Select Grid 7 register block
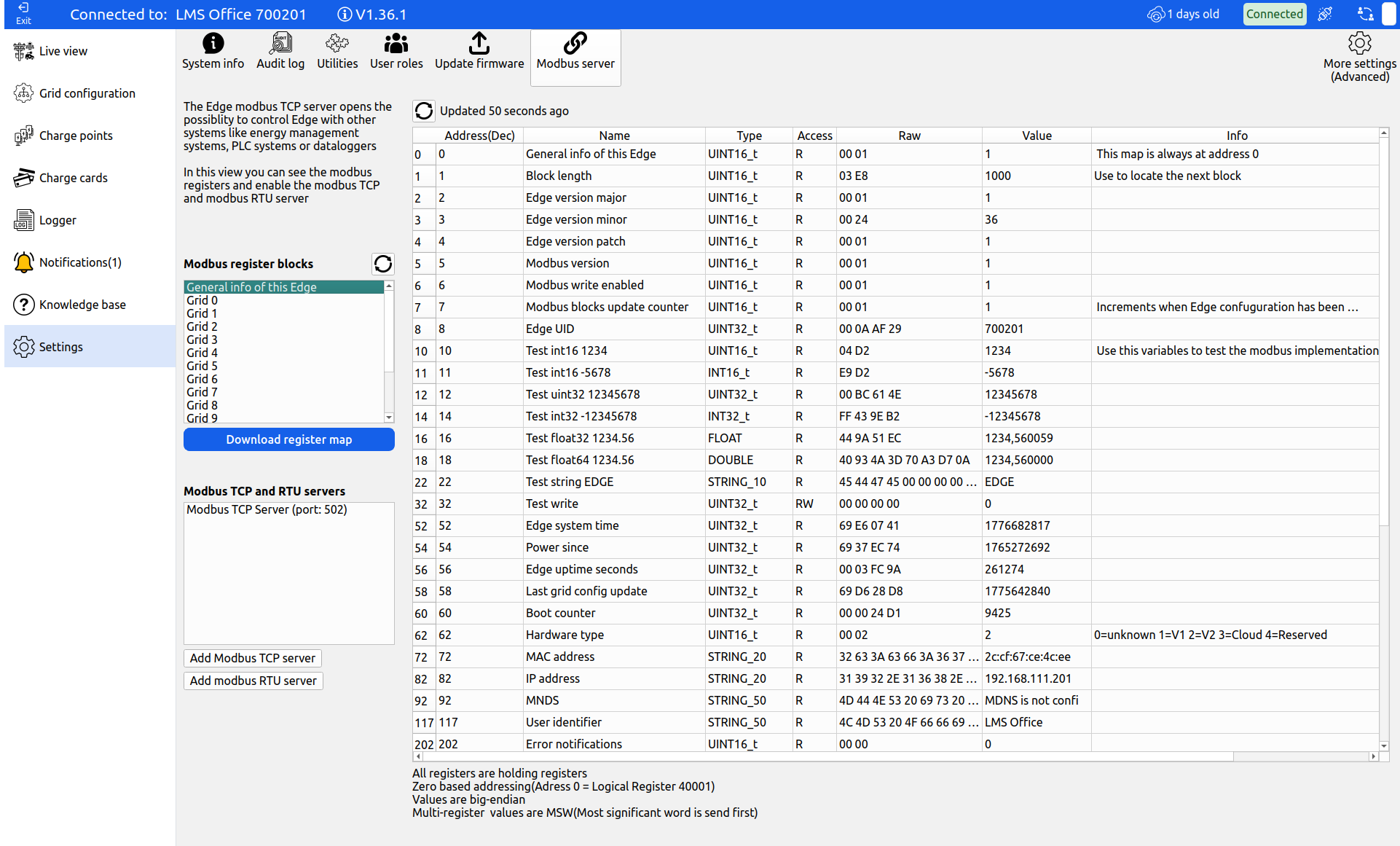 pos(284,392)
